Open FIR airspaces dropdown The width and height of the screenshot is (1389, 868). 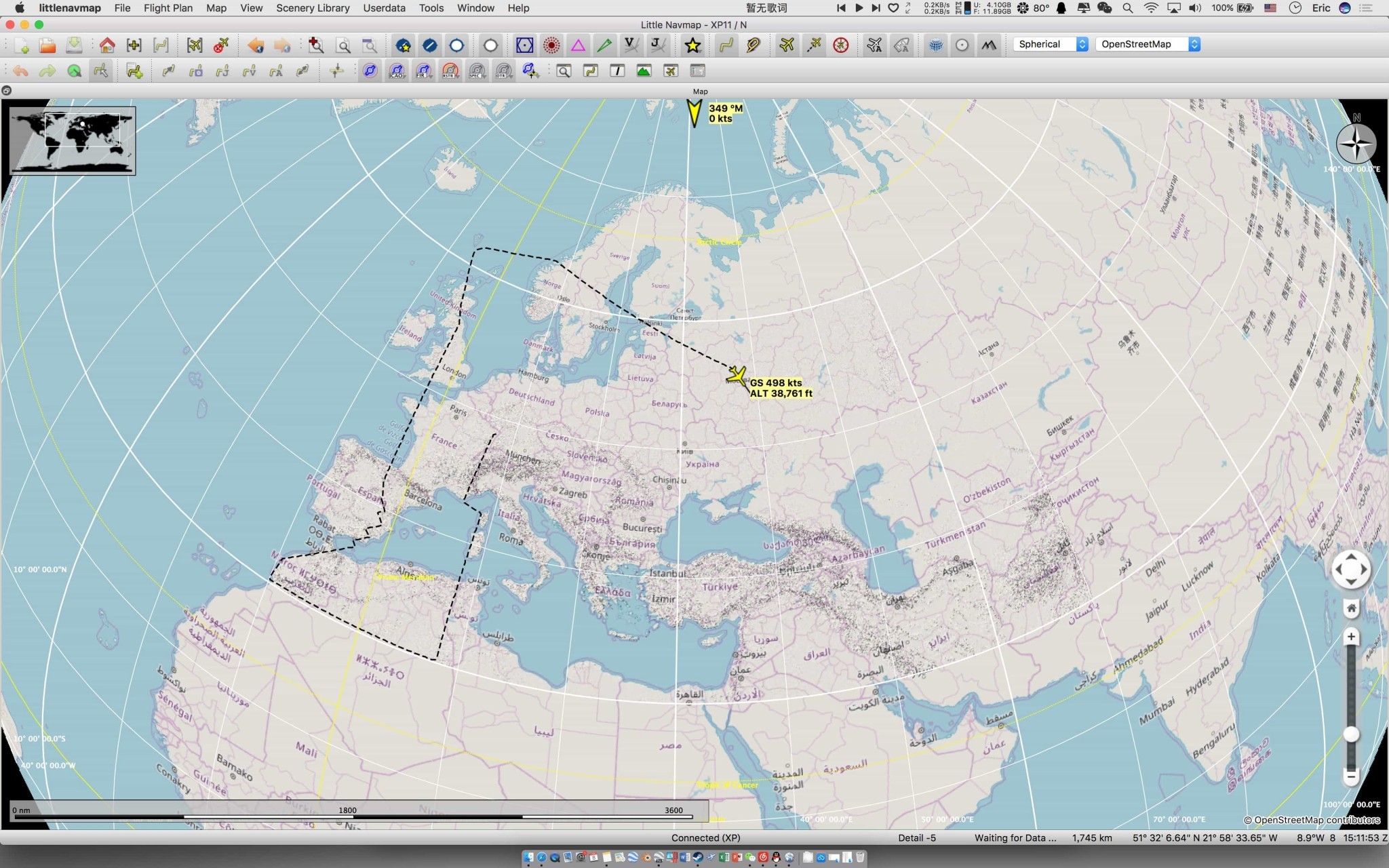(x=423, y=71)
